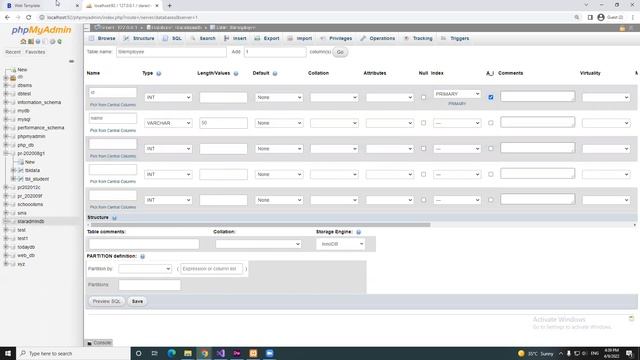The image size is (640, 360).
Task: Open a new browser tab
Action: (x=169, y=6)
